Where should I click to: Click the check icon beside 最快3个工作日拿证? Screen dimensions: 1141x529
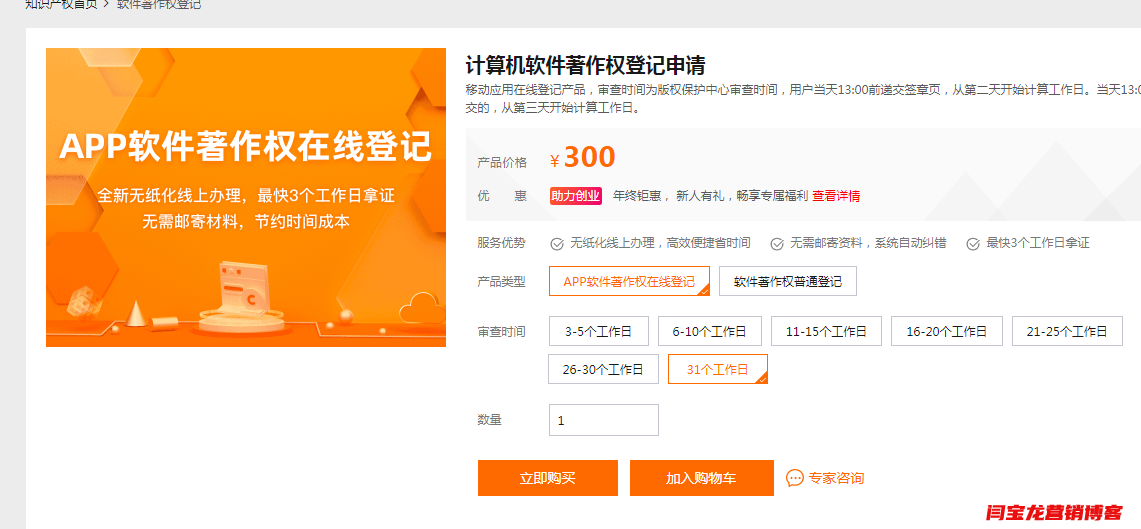pos(970,243)
